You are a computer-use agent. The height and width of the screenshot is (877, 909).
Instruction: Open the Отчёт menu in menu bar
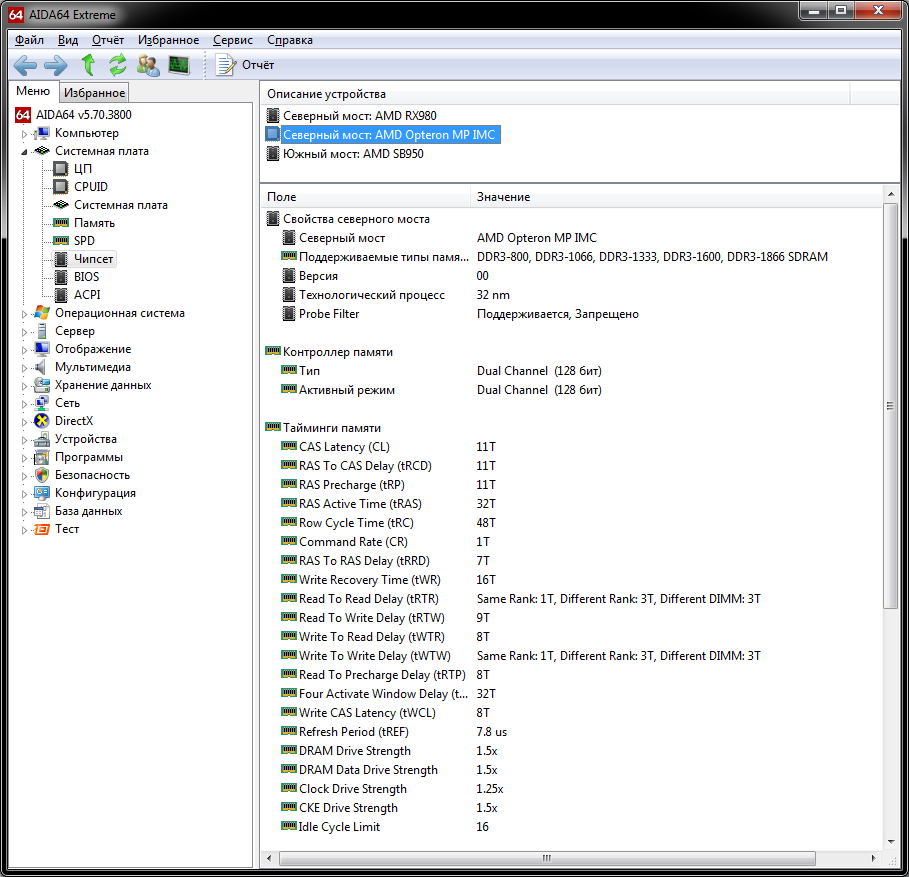coord(108,40)
